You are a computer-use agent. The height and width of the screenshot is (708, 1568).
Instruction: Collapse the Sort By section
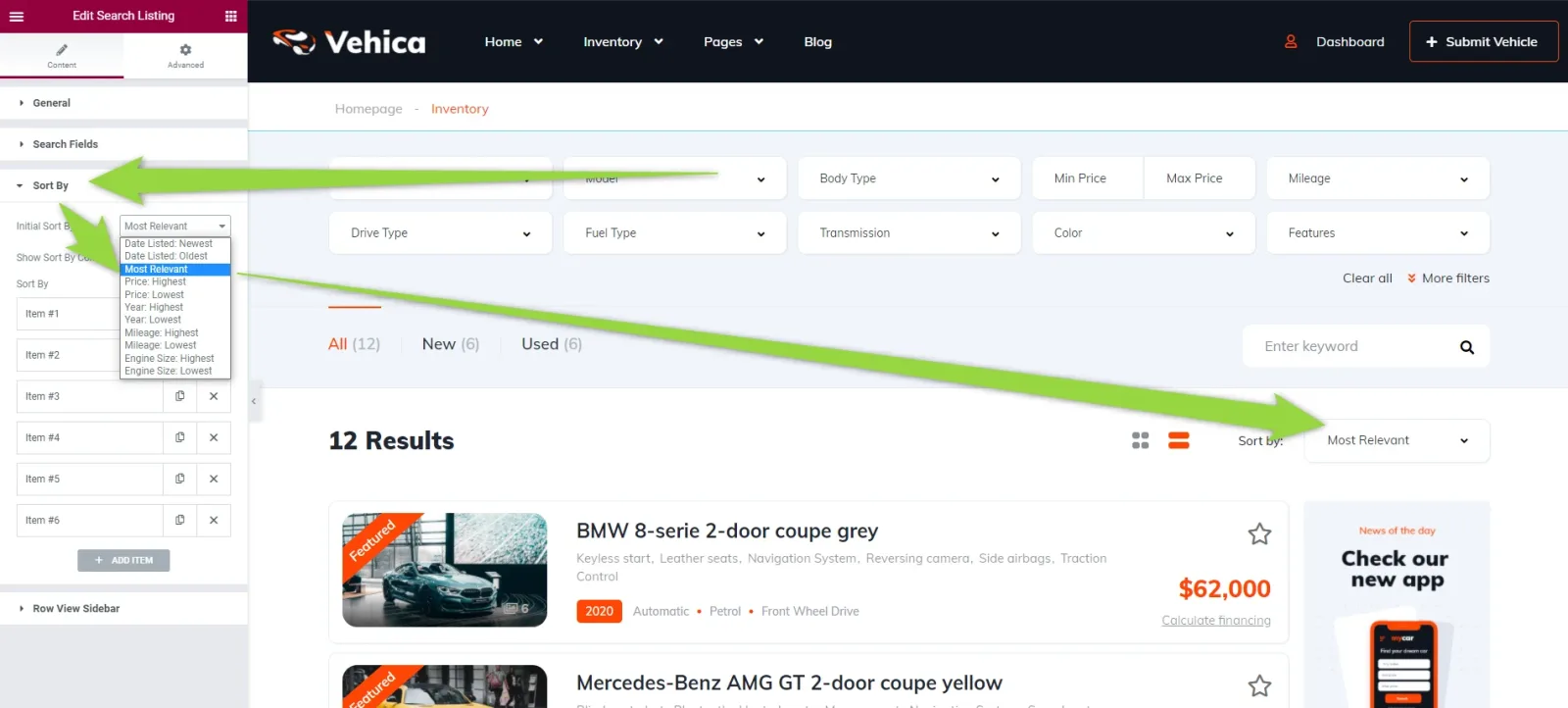click(x=123, y=185)
